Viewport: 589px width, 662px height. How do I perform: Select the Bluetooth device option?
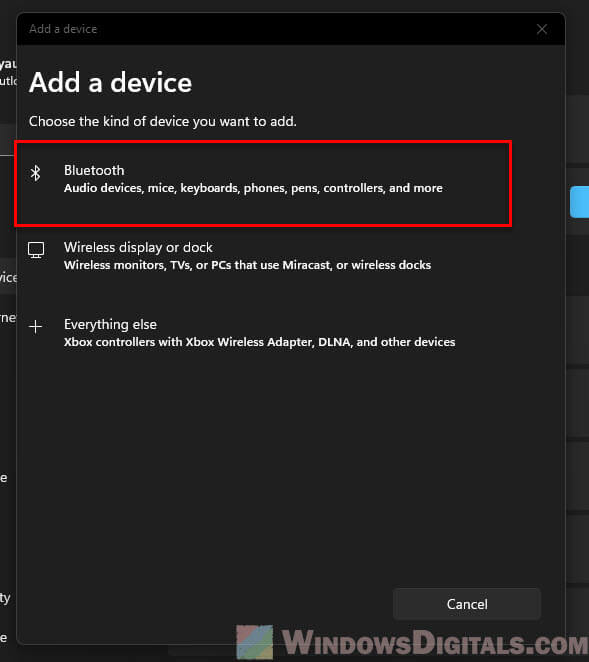(263, 183)
